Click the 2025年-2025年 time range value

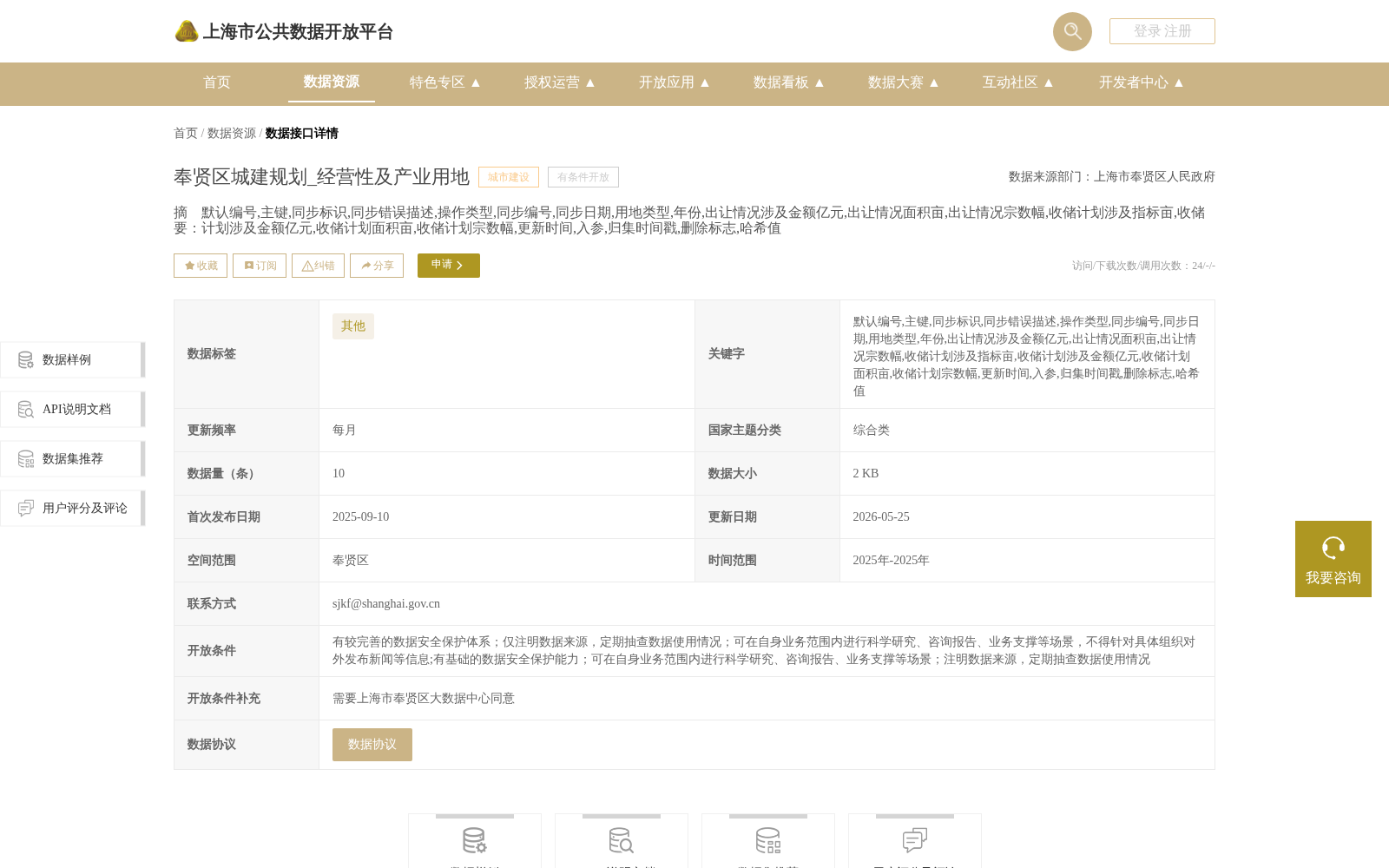[891, 561]
